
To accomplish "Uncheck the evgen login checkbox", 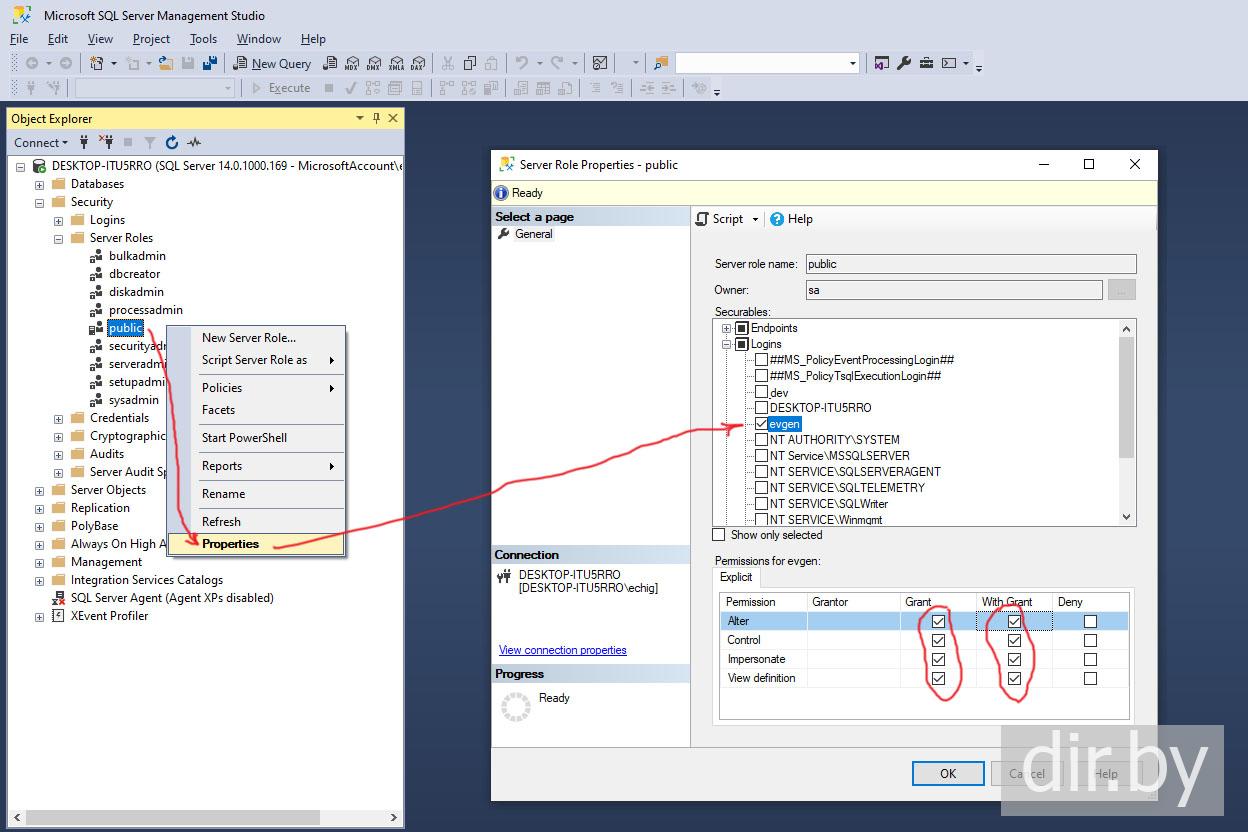I will (761, 424).
